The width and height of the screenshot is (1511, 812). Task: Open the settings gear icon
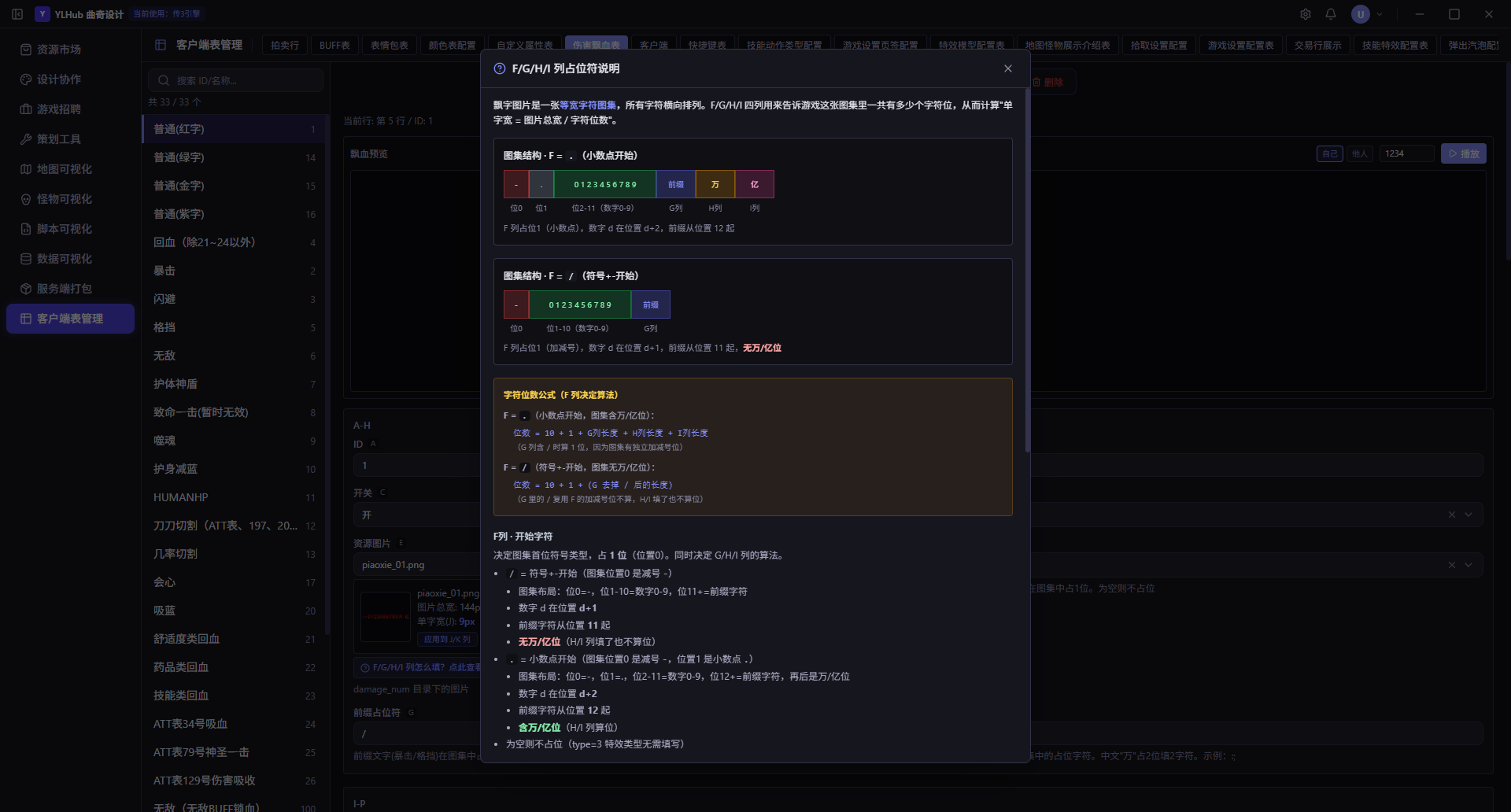pos(1306,14)
